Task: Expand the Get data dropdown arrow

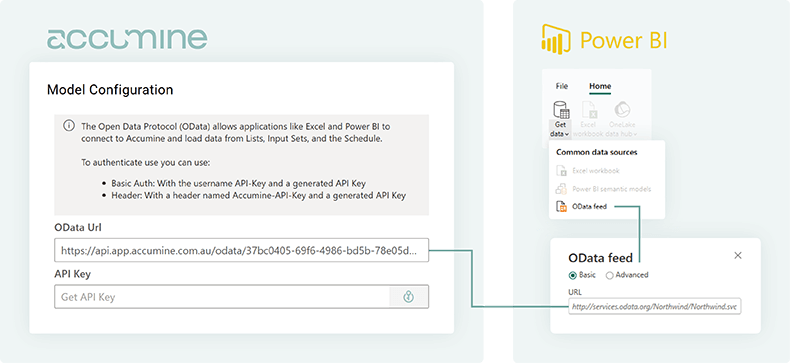Action: click(567, 134)
